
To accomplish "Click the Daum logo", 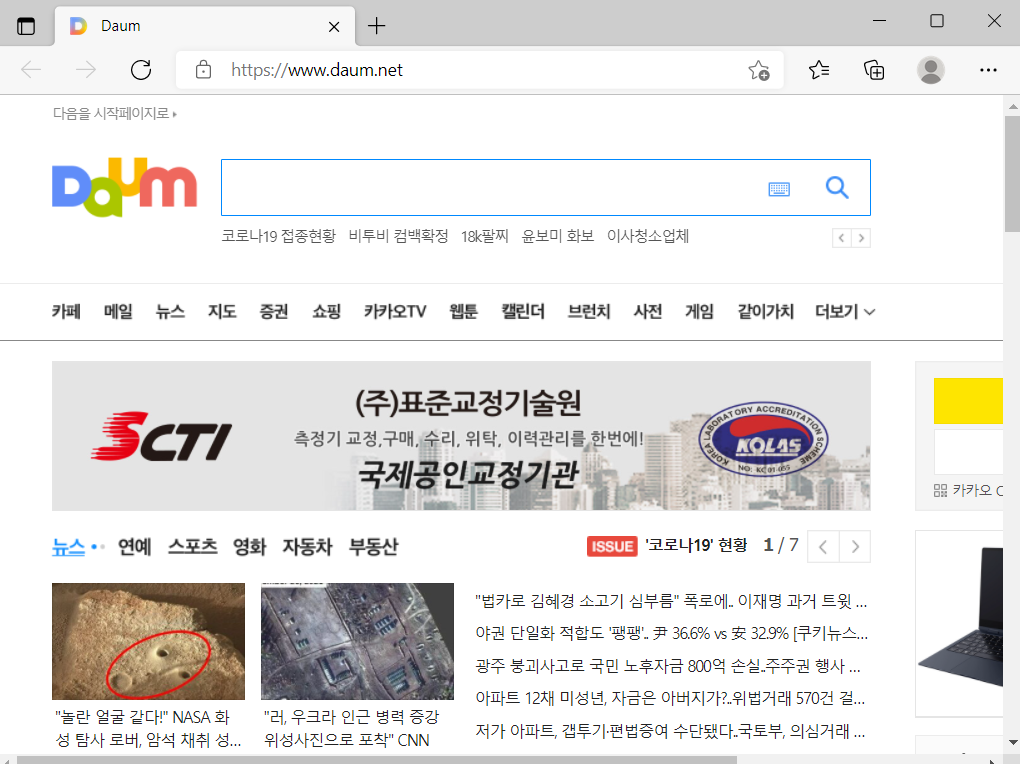I will tap(124, 187).
